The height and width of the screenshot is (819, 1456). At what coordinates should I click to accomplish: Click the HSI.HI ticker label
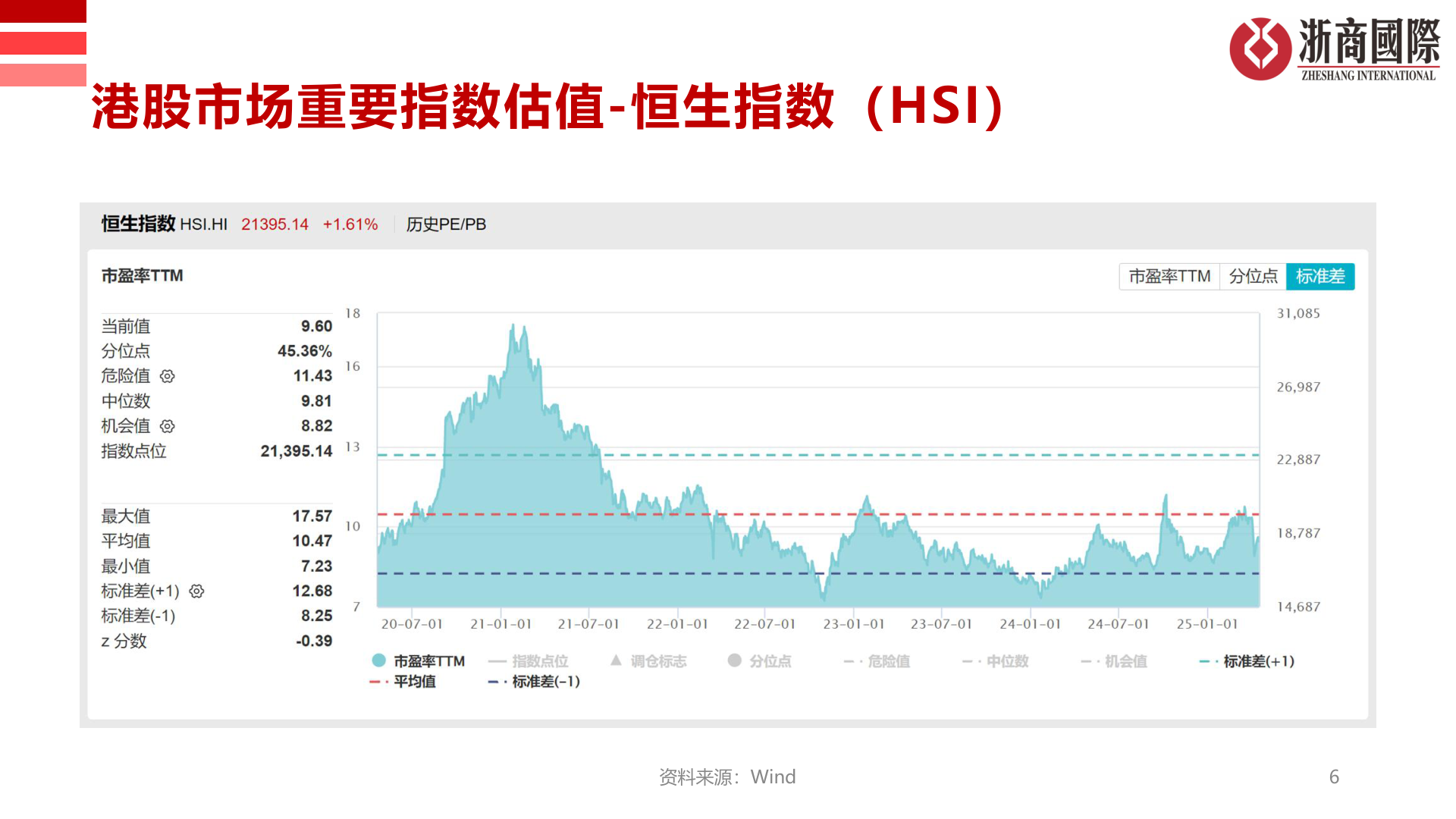(203, 224)
